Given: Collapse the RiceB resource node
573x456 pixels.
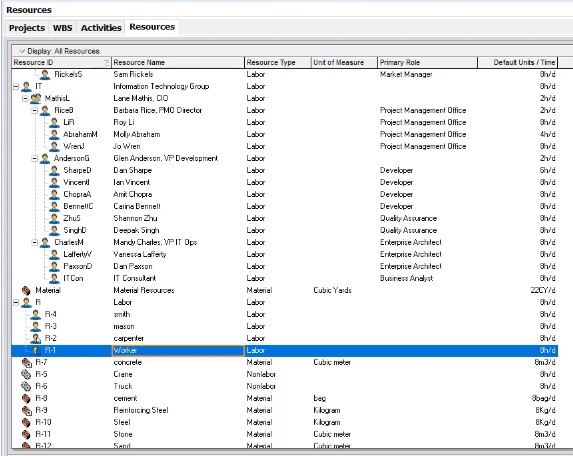Looking at the screenshot, I should click(x=34, y=110).
